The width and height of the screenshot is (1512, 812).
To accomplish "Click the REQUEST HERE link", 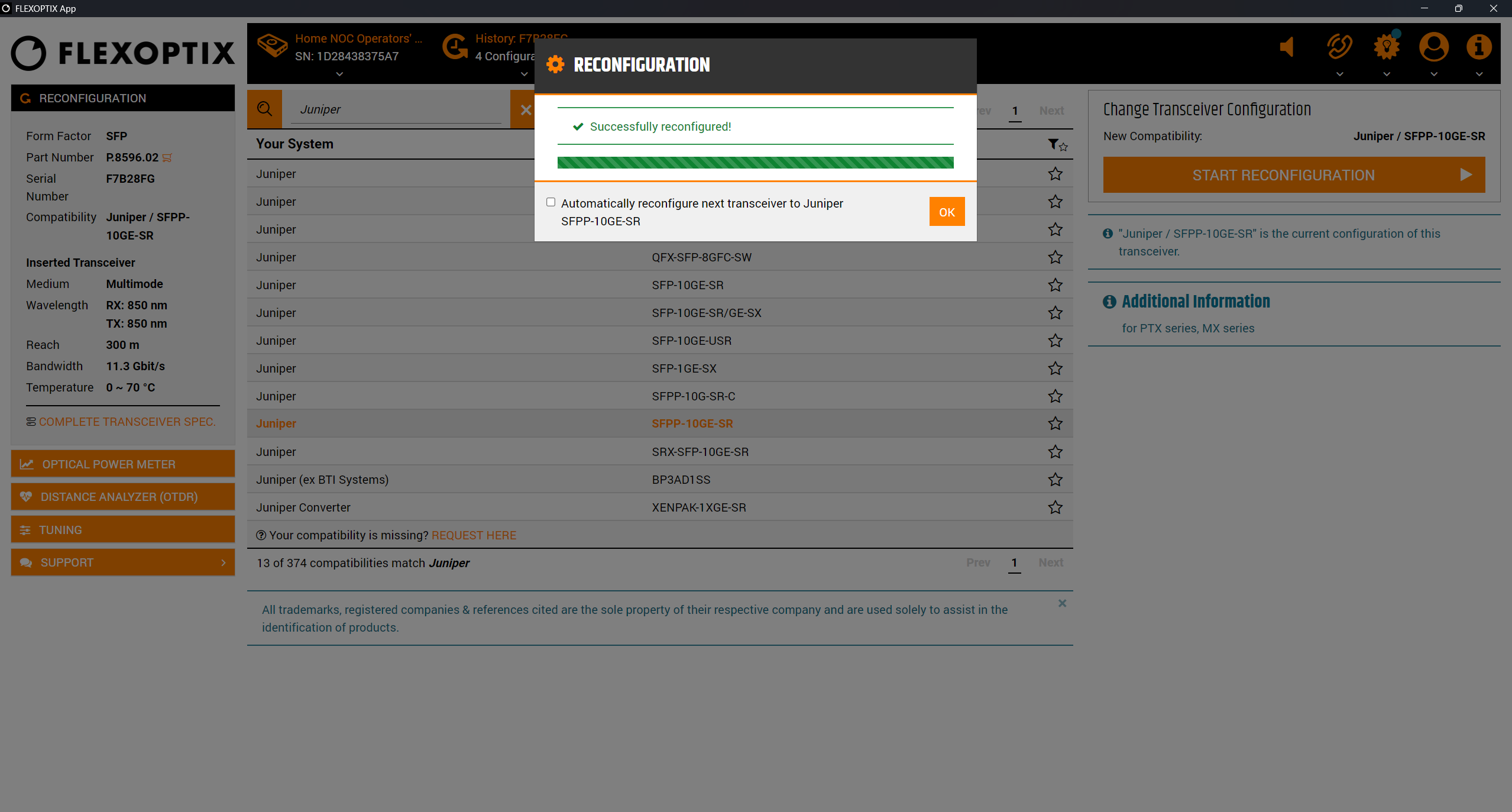I will (474, 535).
